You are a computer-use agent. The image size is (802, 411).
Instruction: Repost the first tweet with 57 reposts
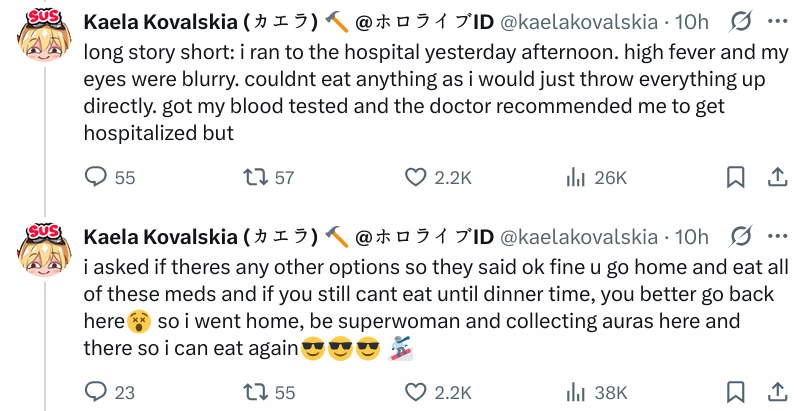click(x=257, y=177)
